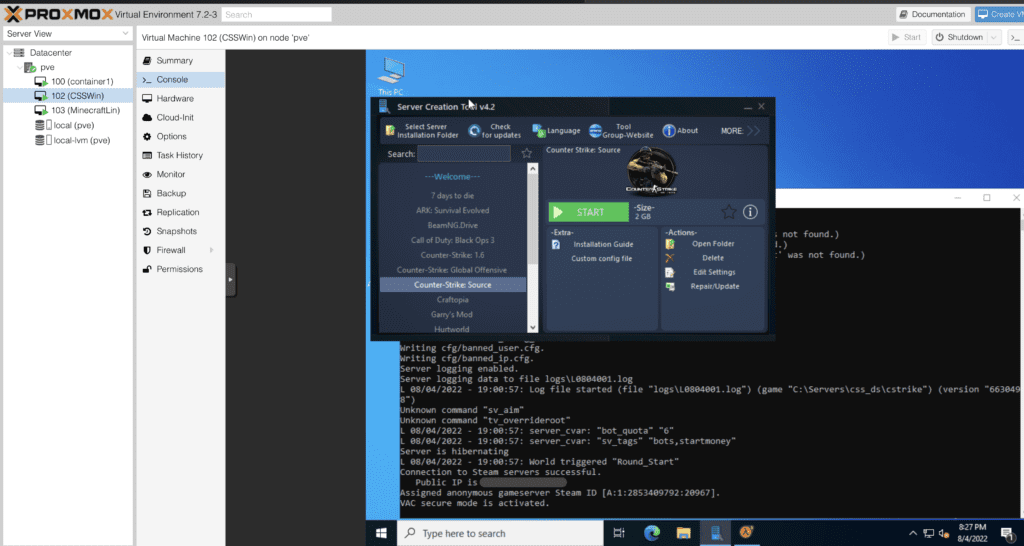
Task: Select BeamNG.Drive in list
Action: pos(452,225)
